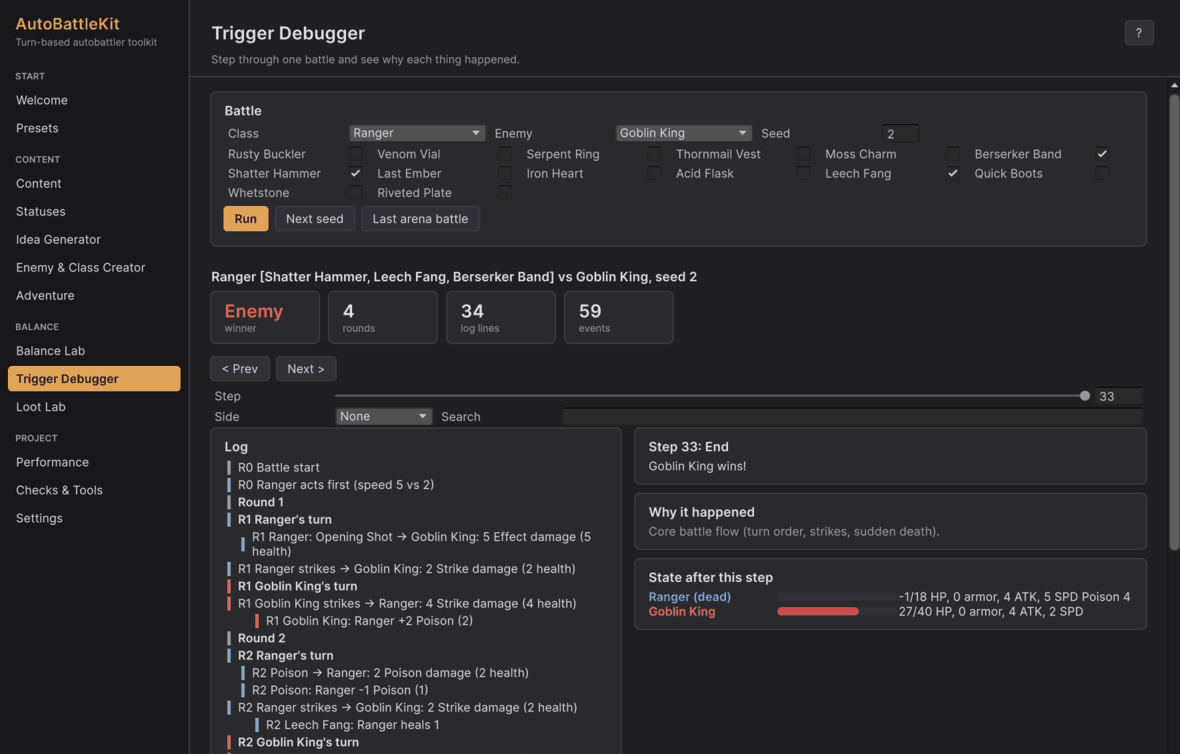Toggle the Moss Charm checkbox
Screen dimensions: 1180x754
coord(953,154)
